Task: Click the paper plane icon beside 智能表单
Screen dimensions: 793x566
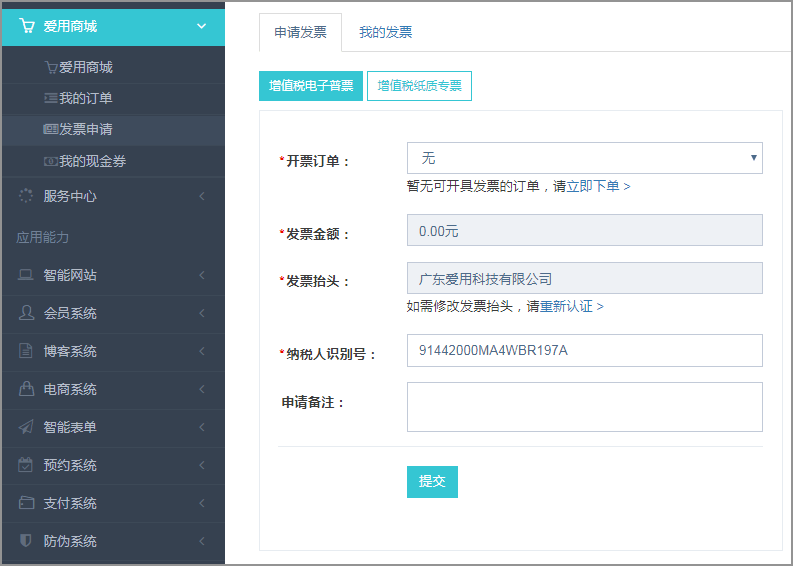Action: point(26,427)
